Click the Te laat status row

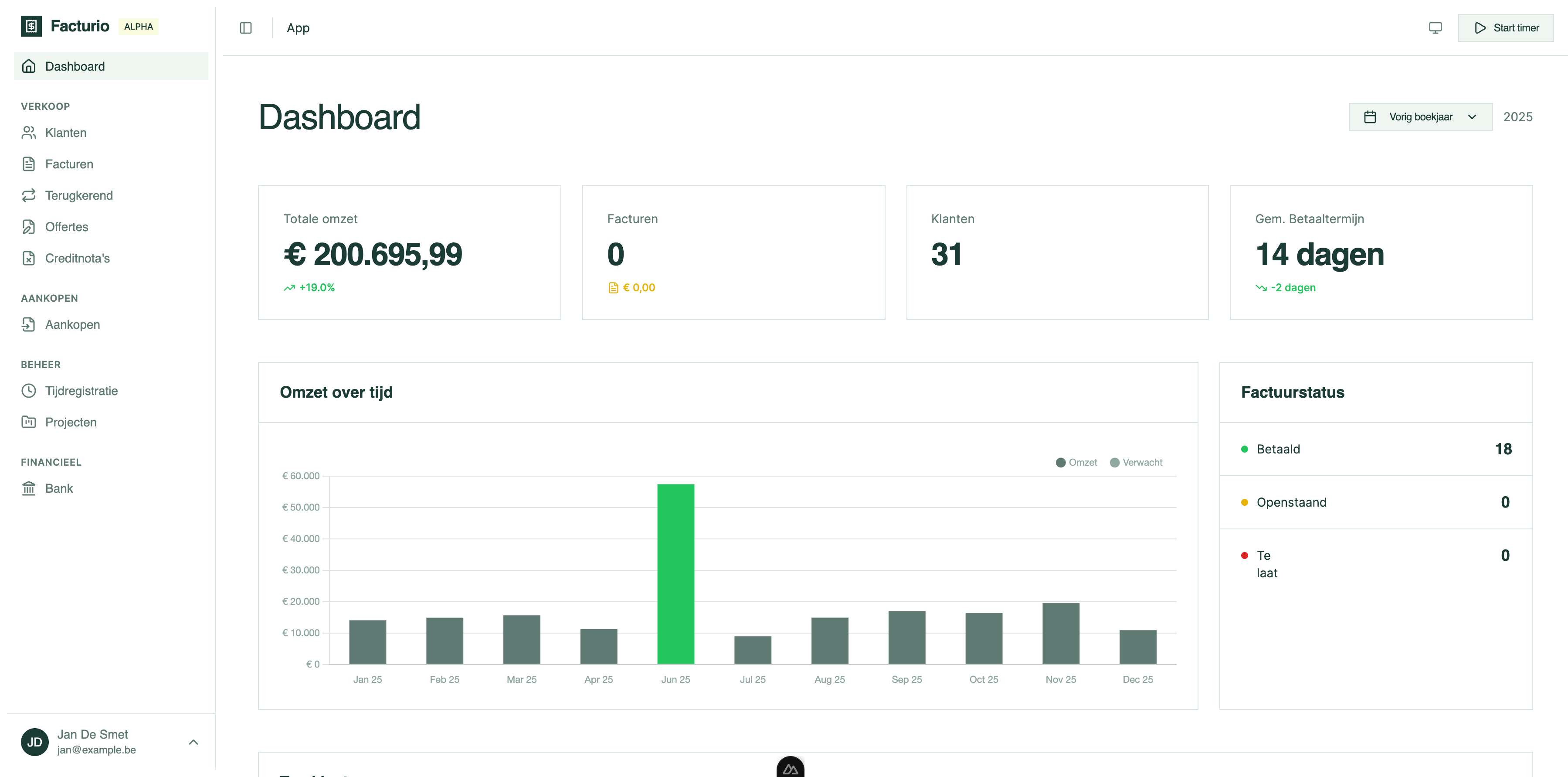pyautogui.click(x=1376, y=564)
